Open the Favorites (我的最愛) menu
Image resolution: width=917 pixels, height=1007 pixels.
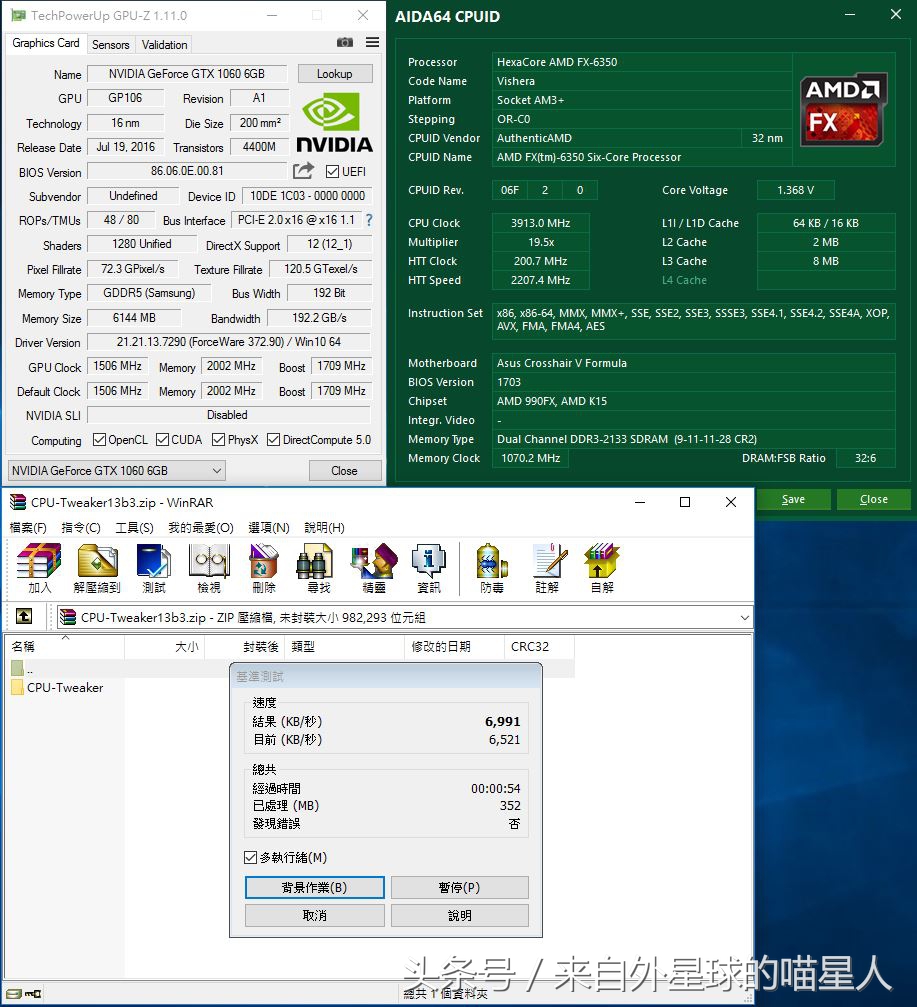click(x=201, y=527)
